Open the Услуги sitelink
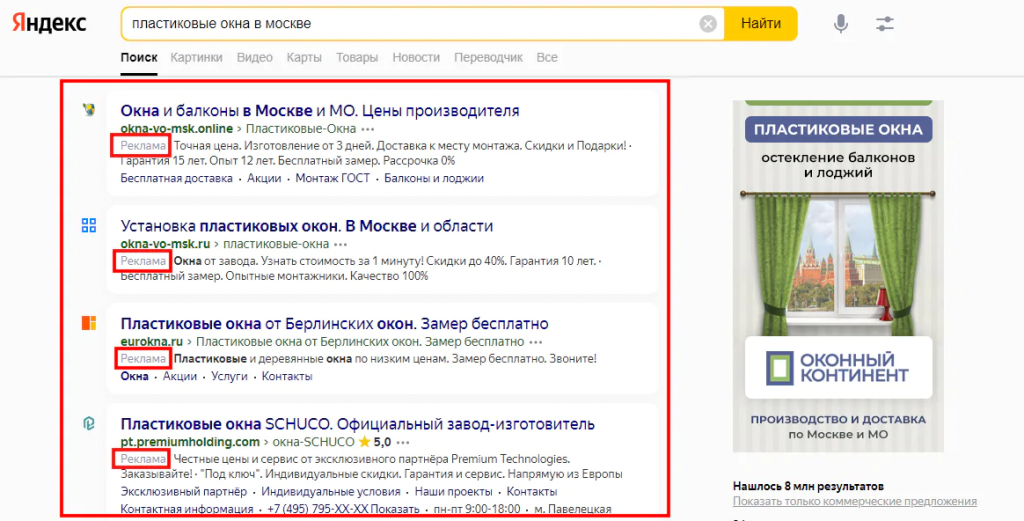This screenshot has width=1024, height=521. pos(229,376)
